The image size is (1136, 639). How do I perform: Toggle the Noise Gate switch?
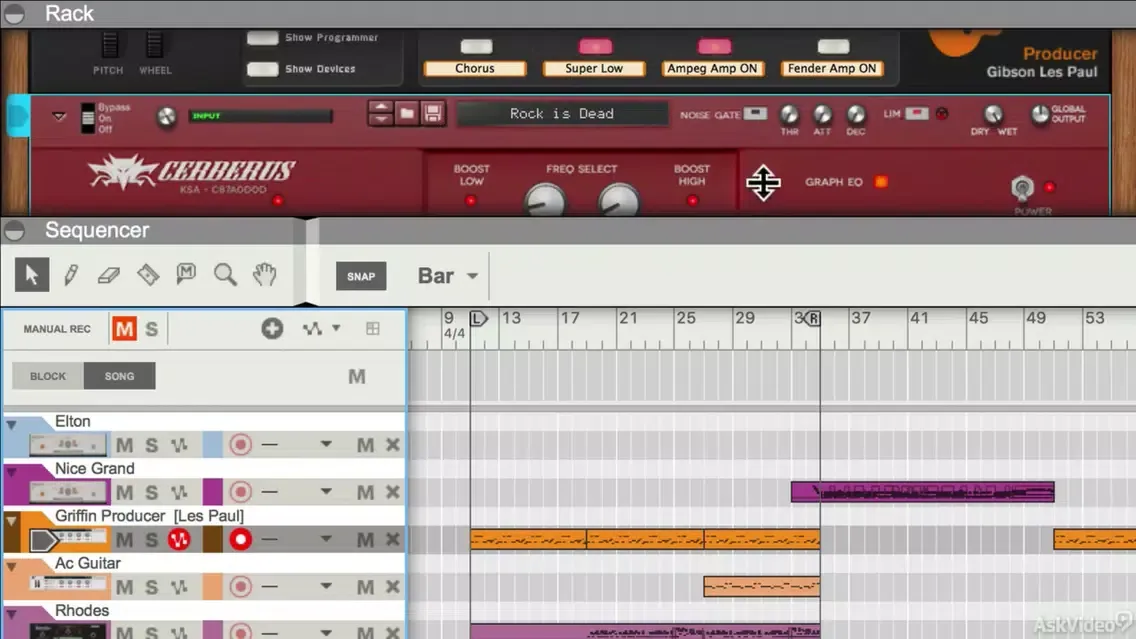click(755, 114)
